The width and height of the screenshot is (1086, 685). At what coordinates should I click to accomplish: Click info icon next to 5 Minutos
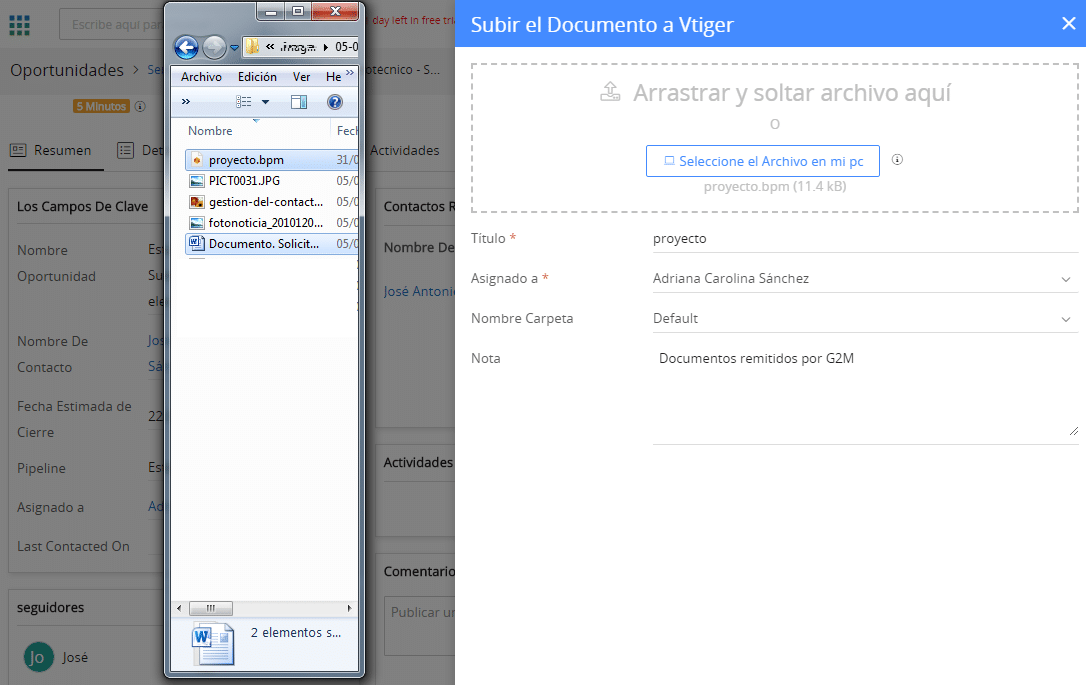pos(140,107)
